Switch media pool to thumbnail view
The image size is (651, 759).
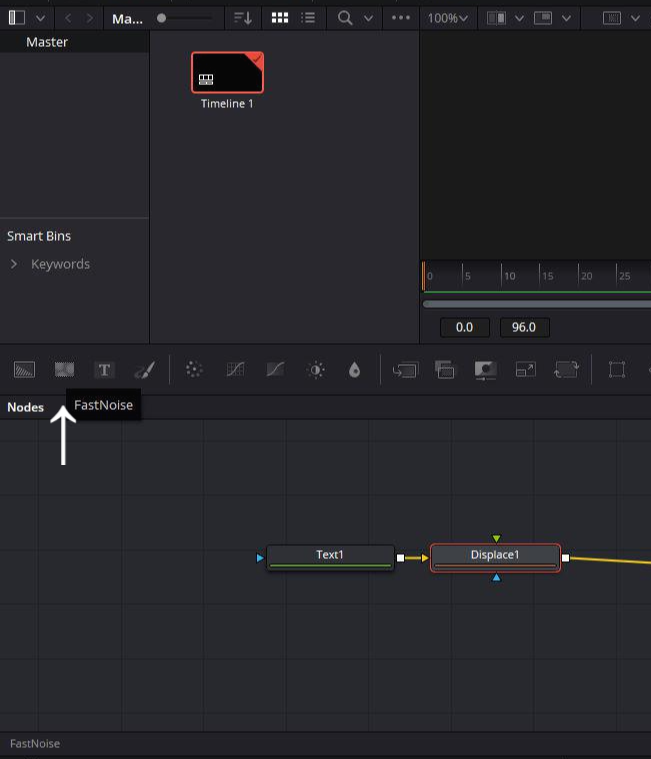(x=280, y=18)
